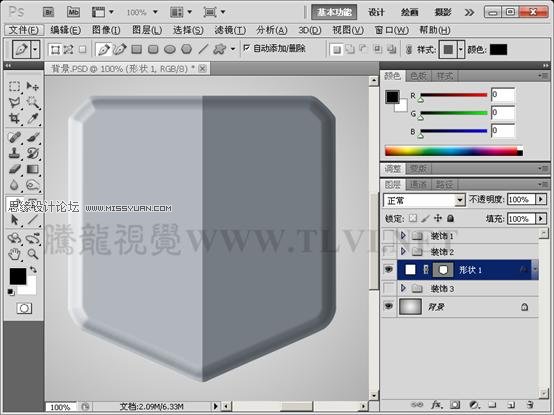
Task: Open the Pen tool preset picker arrow
Action: click(35, 49)
